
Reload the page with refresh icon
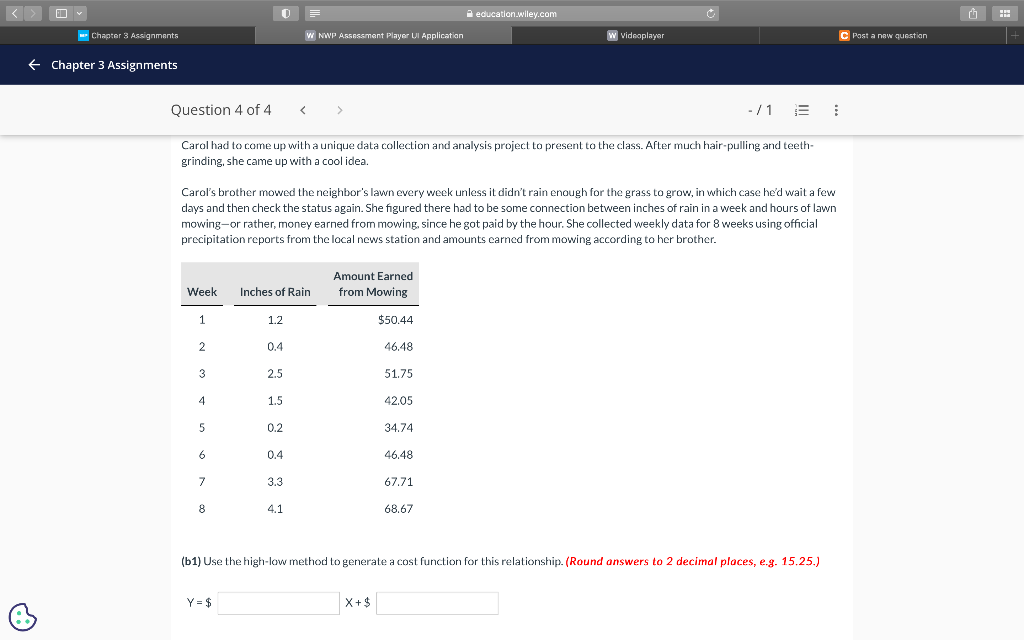point(711,13)
